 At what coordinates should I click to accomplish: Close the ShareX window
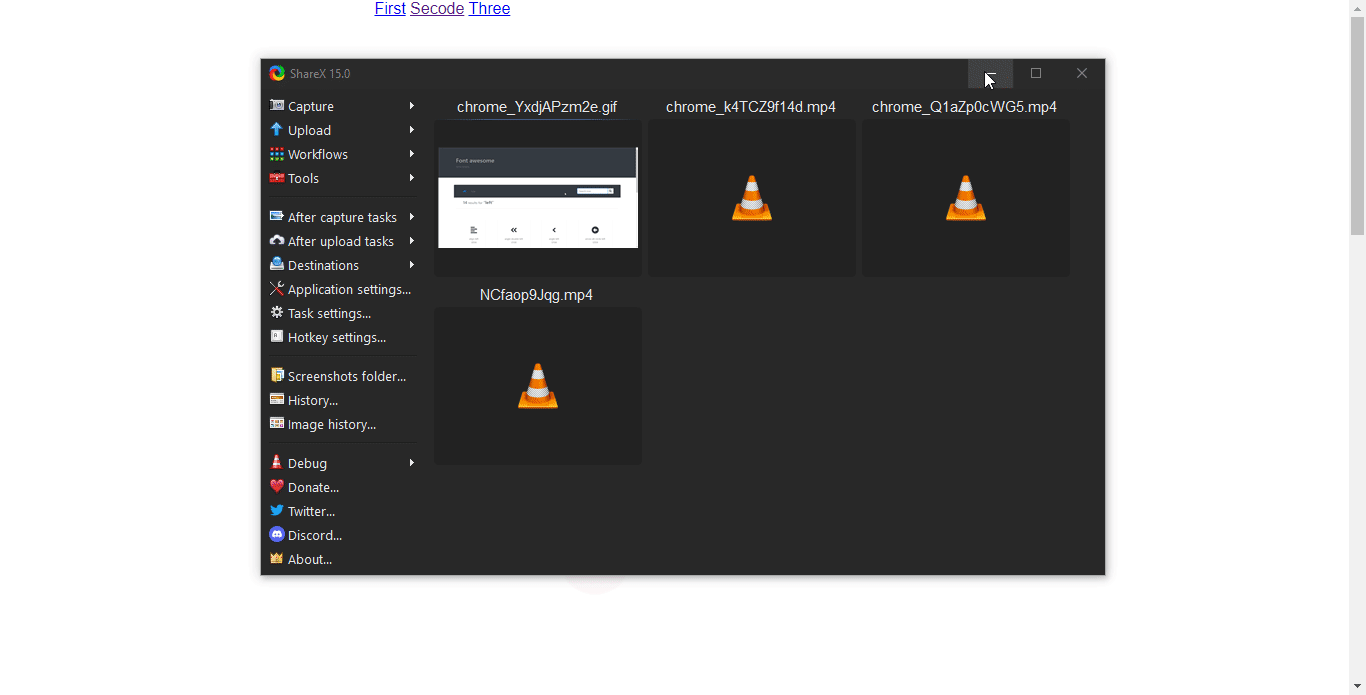tap(1082, 73)
